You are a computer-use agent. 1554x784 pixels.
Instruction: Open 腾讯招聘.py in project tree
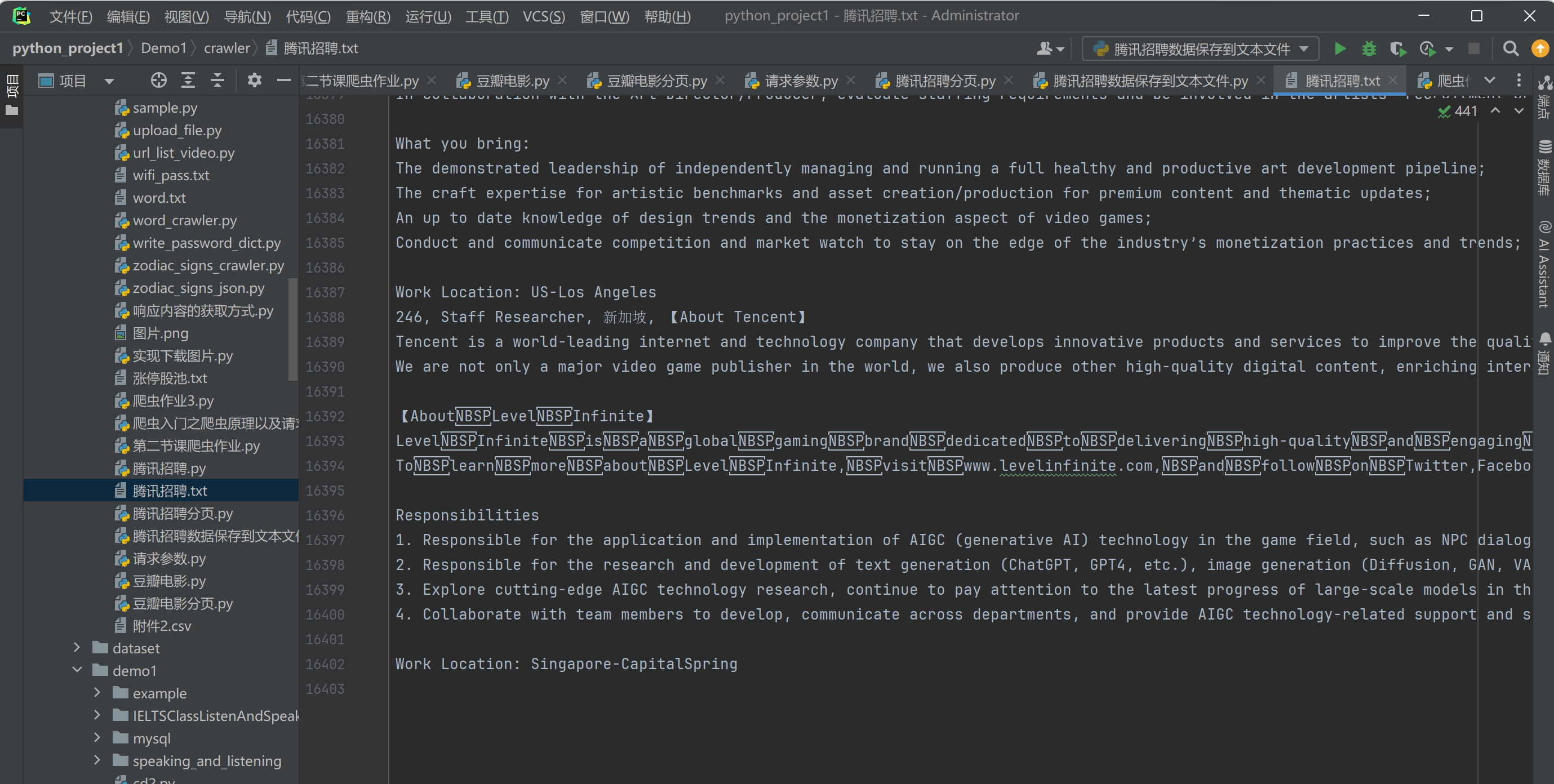point(169,468)
